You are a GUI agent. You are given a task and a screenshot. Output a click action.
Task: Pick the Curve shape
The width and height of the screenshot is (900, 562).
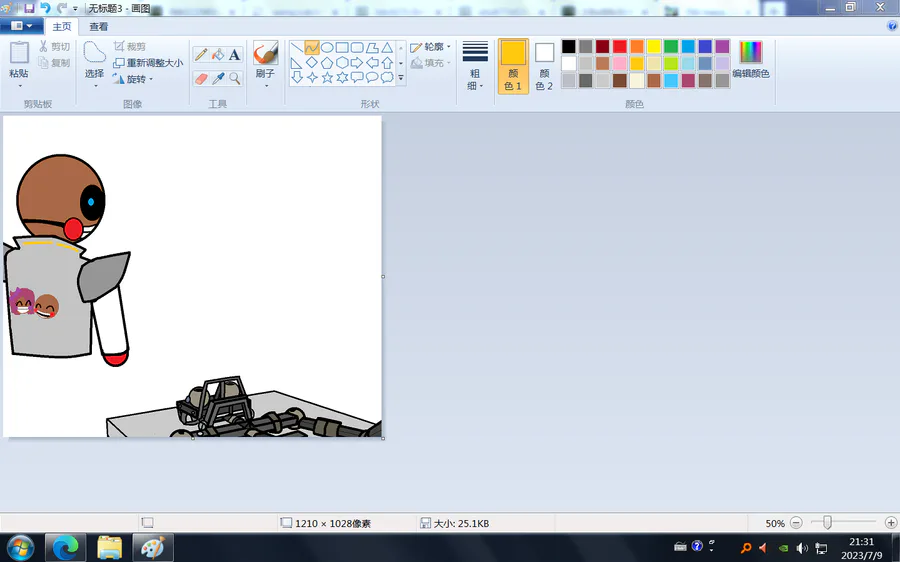[312, 47]
